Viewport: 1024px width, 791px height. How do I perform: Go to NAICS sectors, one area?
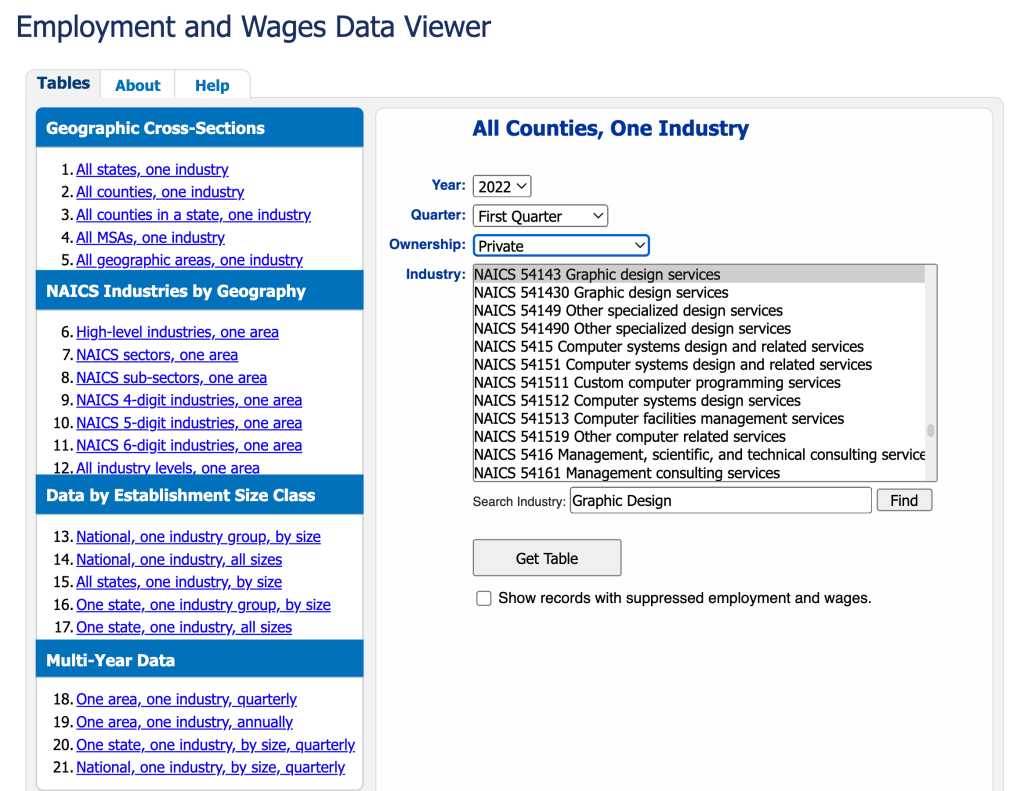tap(157, 355)
